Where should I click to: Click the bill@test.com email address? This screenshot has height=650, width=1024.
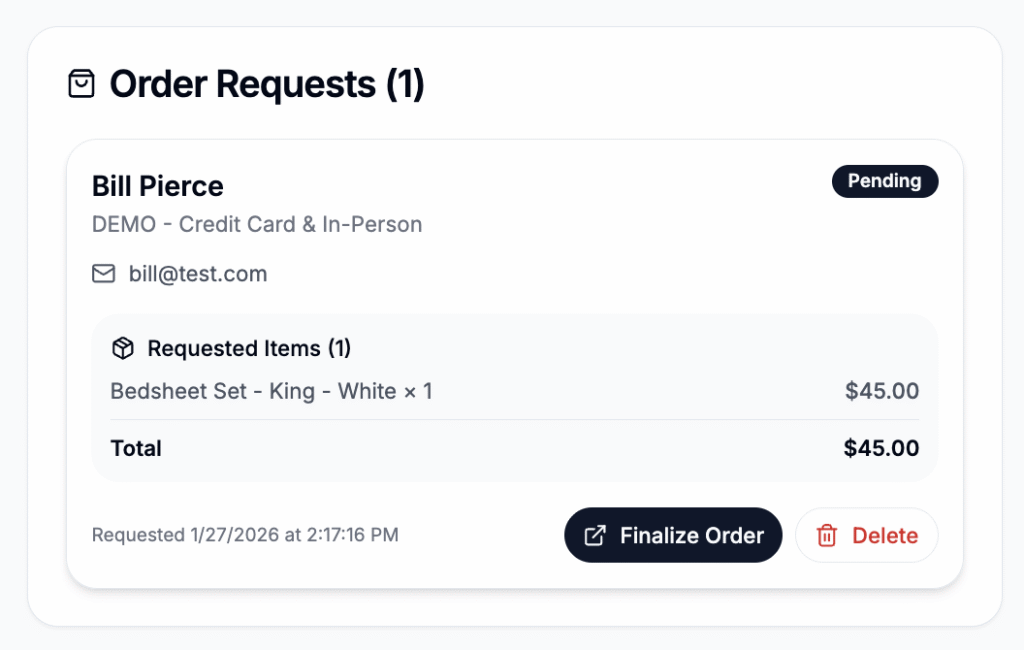coord(198,274)
